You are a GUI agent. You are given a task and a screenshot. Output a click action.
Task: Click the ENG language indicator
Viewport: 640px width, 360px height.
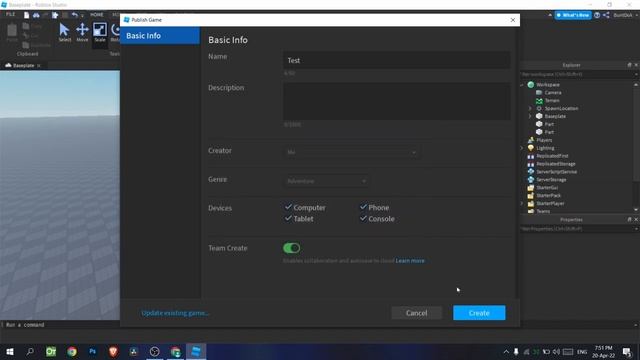pos(582,351)
